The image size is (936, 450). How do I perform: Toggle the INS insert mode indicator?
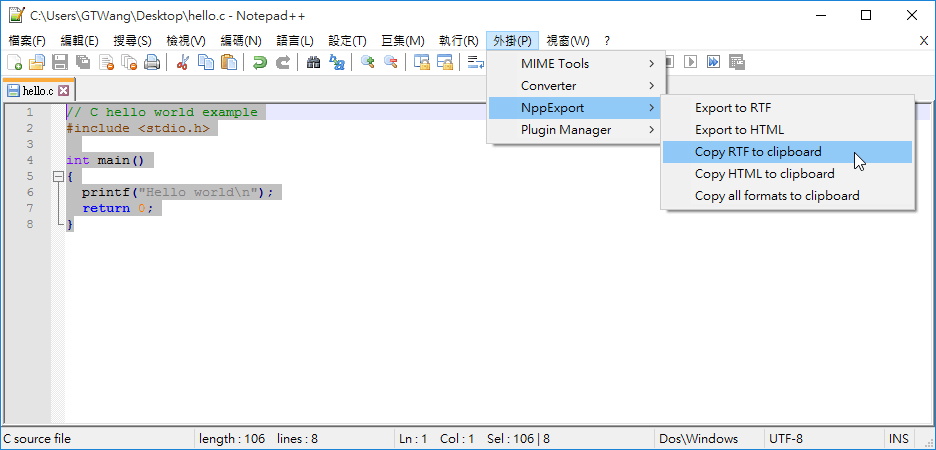[898, 439]
